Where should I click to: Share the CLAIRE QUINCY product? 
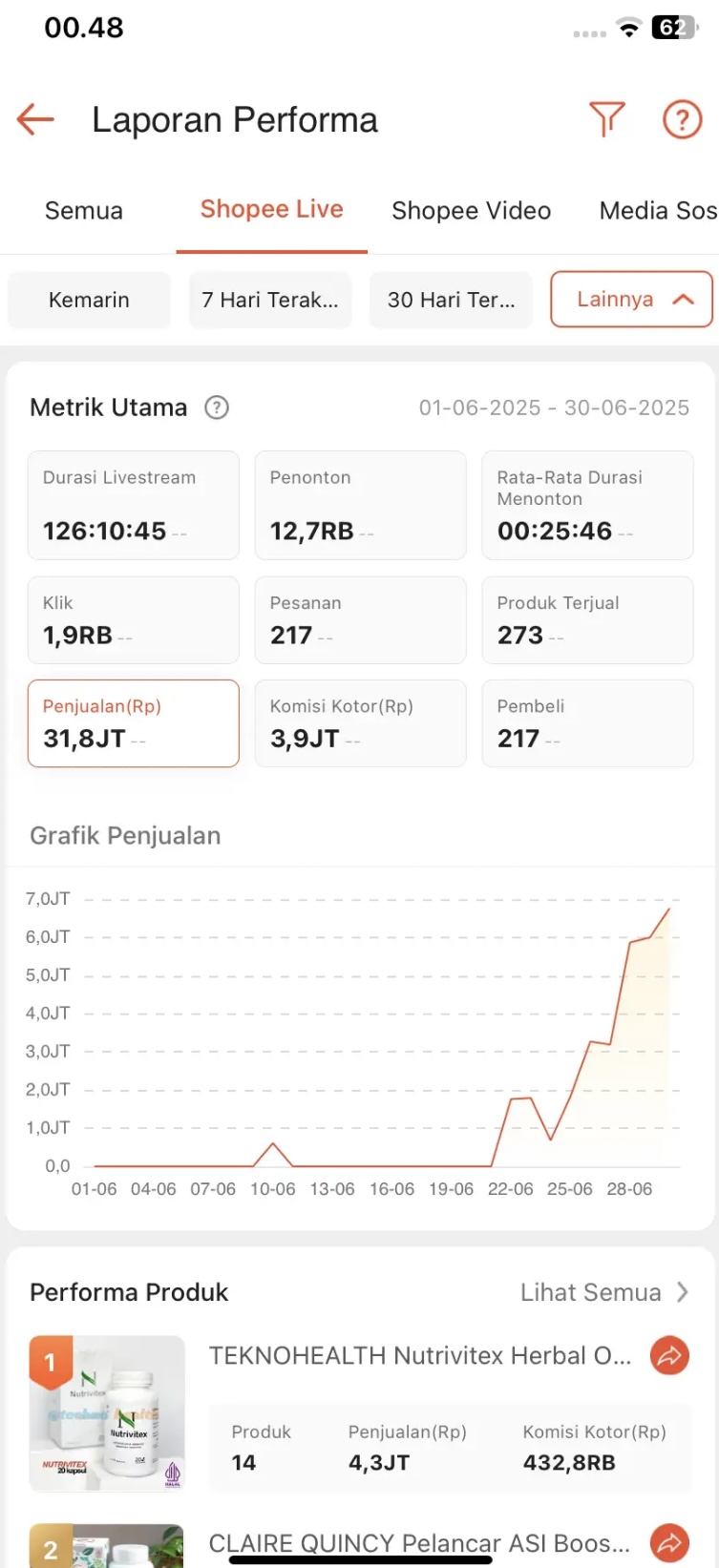[x=669, y=1542]
